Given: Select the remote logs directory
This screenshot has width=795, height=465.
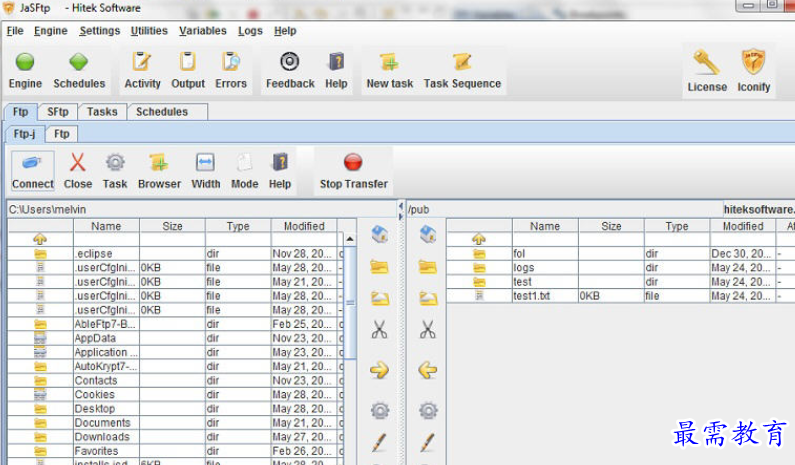Looking at the screenshot, I should [x=621, y=268].
